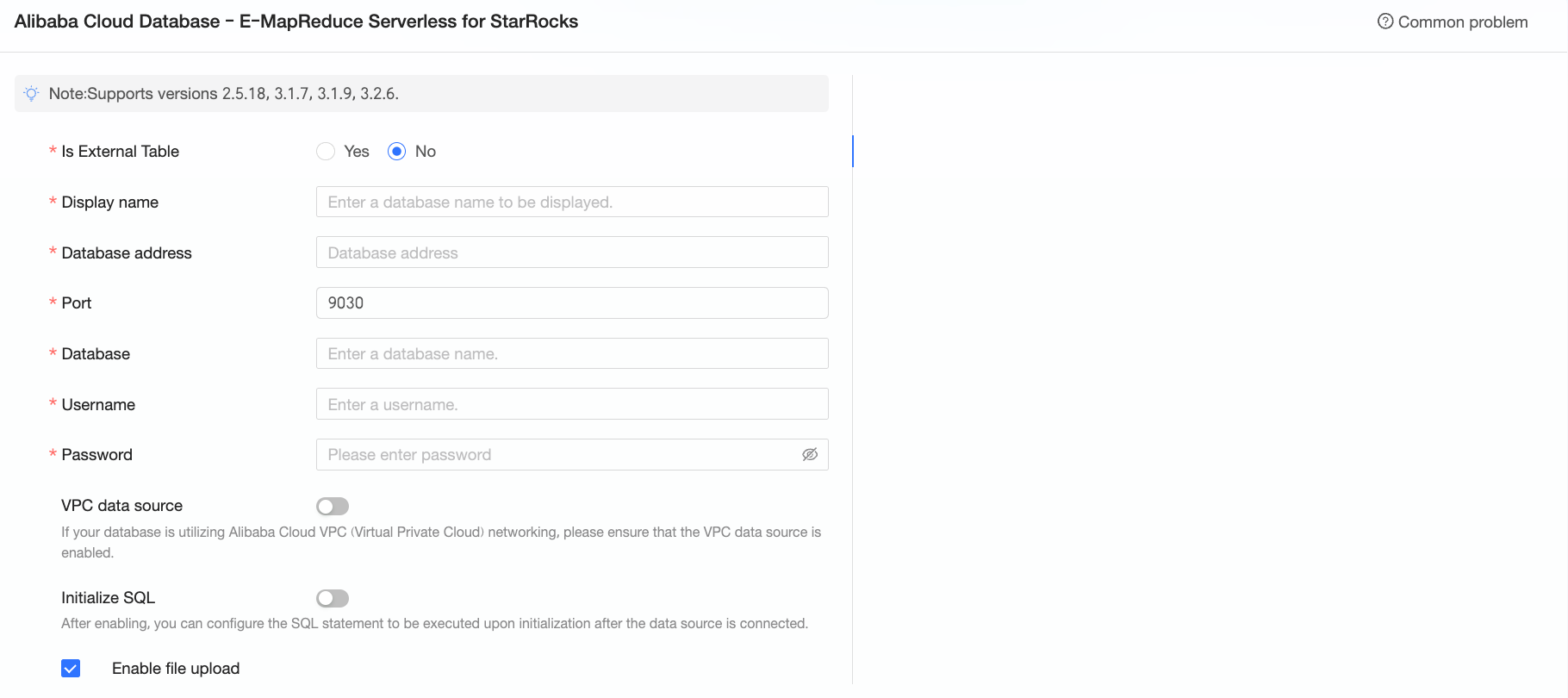Click the Display name input field
The height and width of the screenshot is (698, 1568).
click(572, 202)
